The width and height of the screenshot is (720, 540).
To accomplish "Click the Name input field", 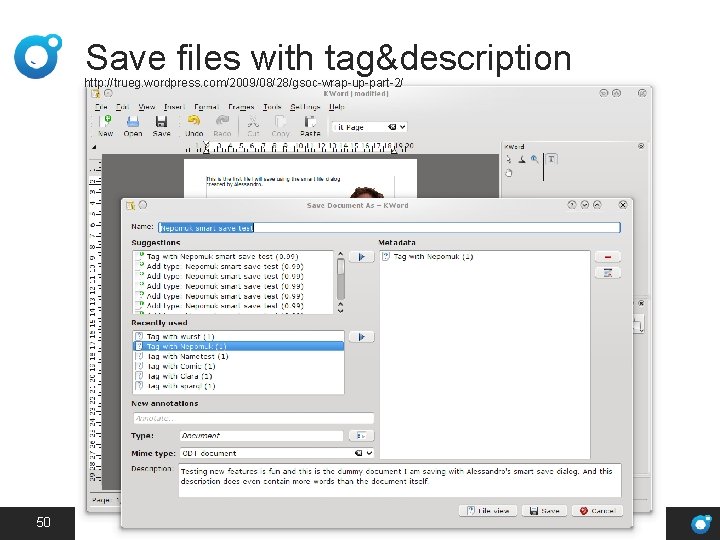I will pyautogui.click(x=389, y=228).
